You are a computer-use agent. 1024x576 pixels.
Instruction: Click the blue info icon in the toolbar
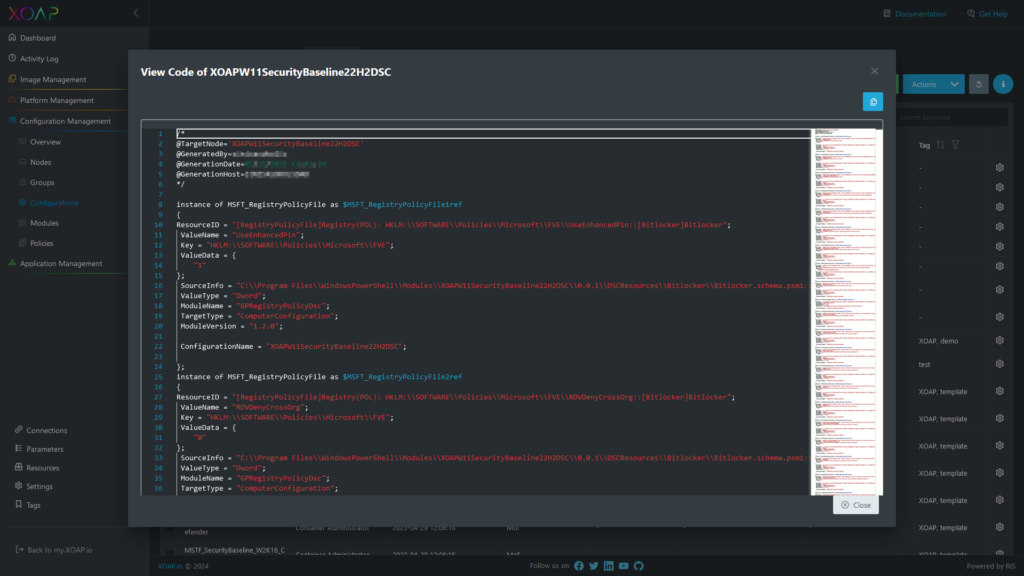click(1003, 84)
